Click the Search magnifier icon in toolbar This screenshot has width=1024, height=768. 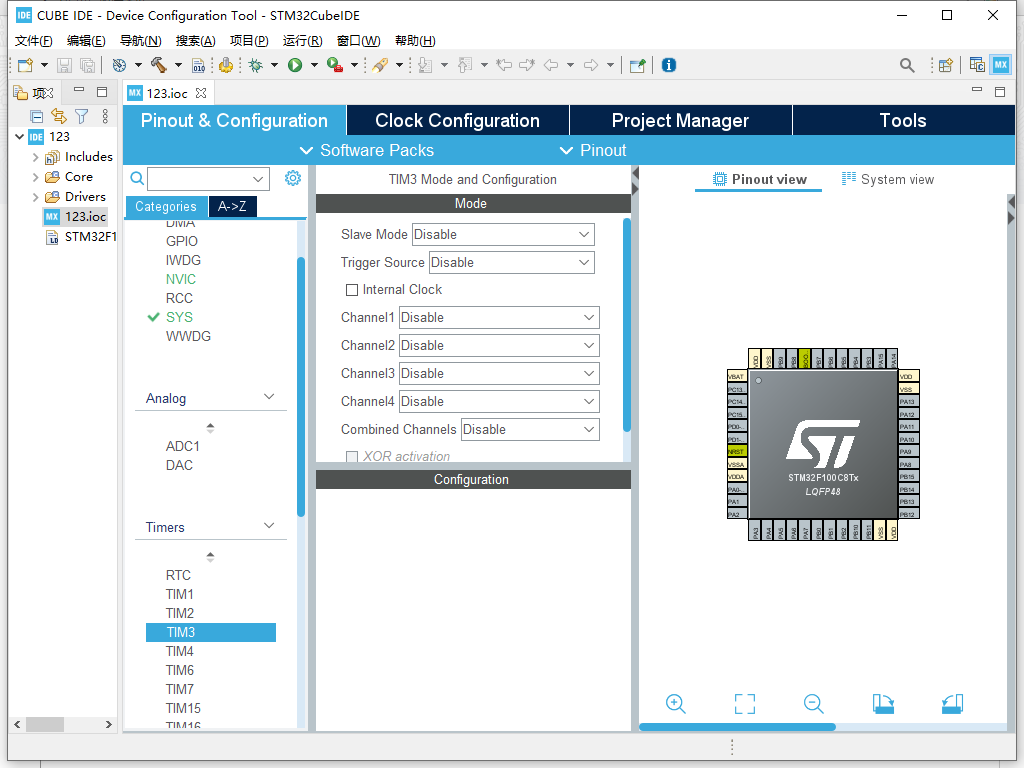pyautogui.click(x=906, y=65)
